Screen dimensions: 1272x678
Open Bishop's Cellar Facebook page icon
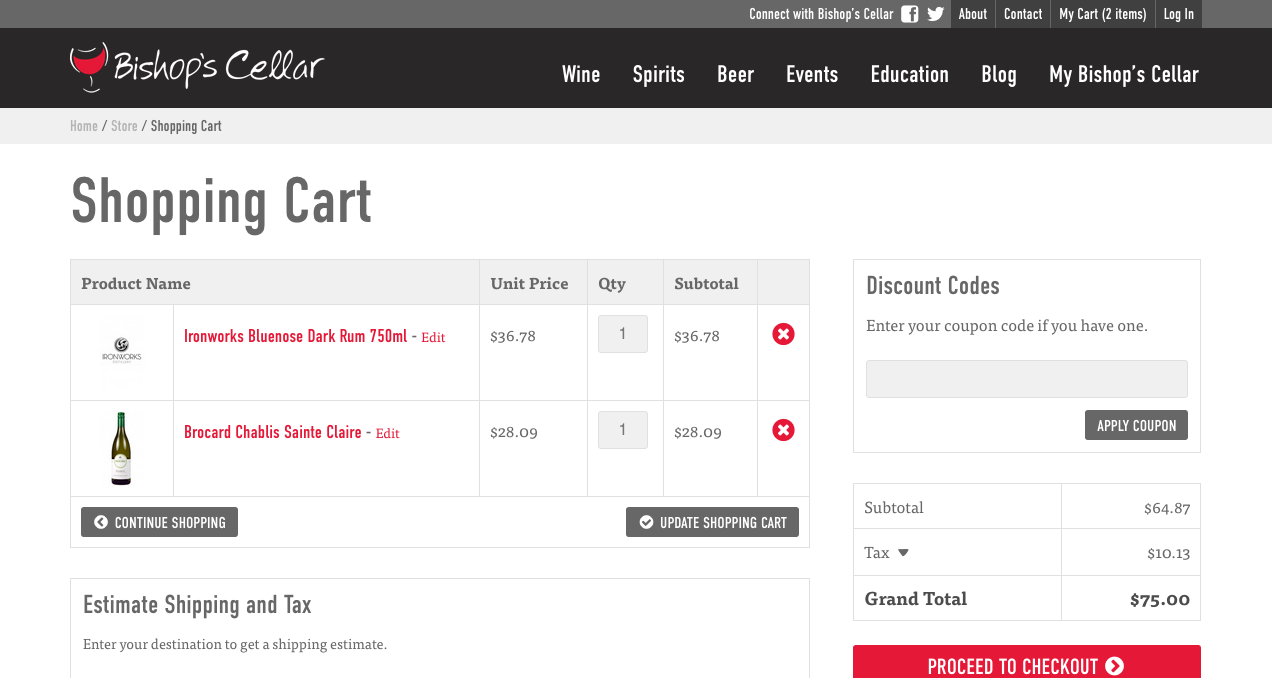[x=910, y=14]
